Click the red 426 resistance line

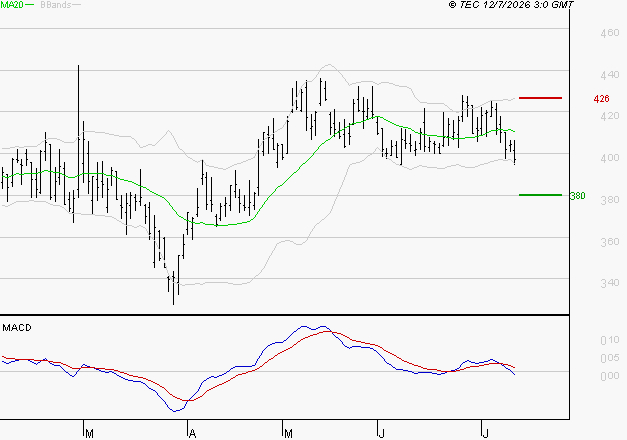coord(540,98)
